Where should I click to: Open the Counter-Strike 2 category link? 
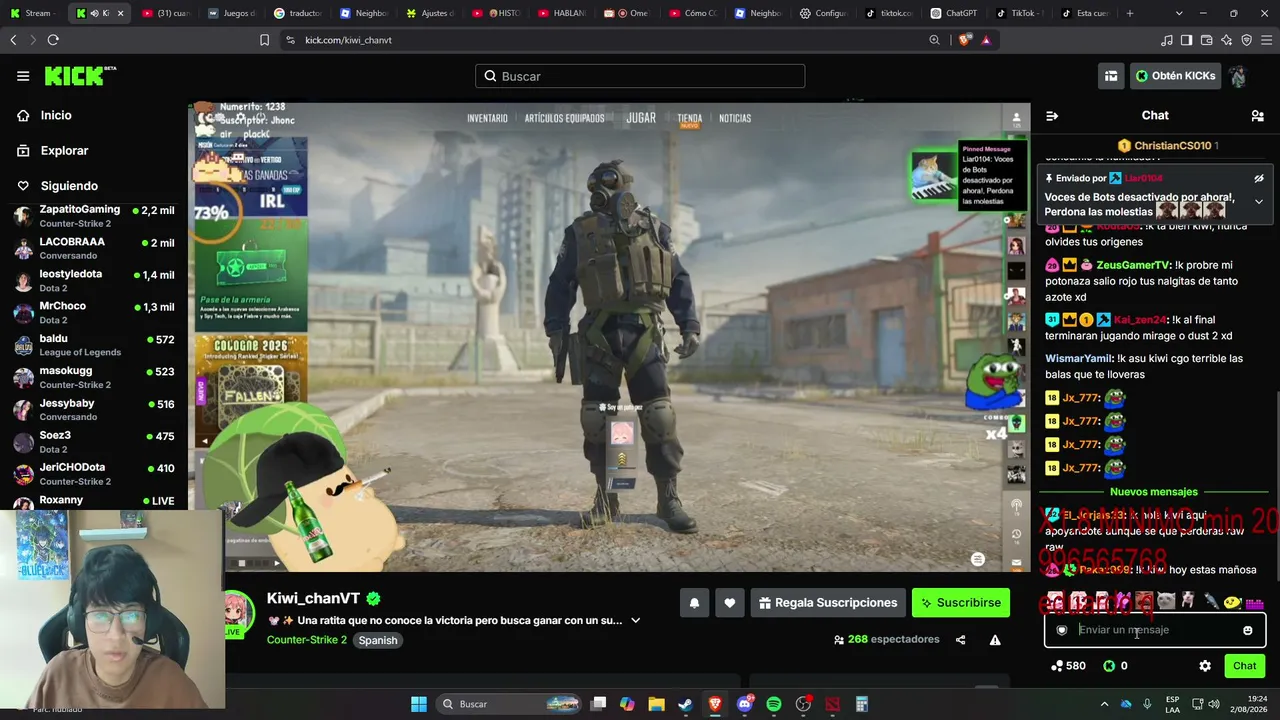(x=307, y=640)
